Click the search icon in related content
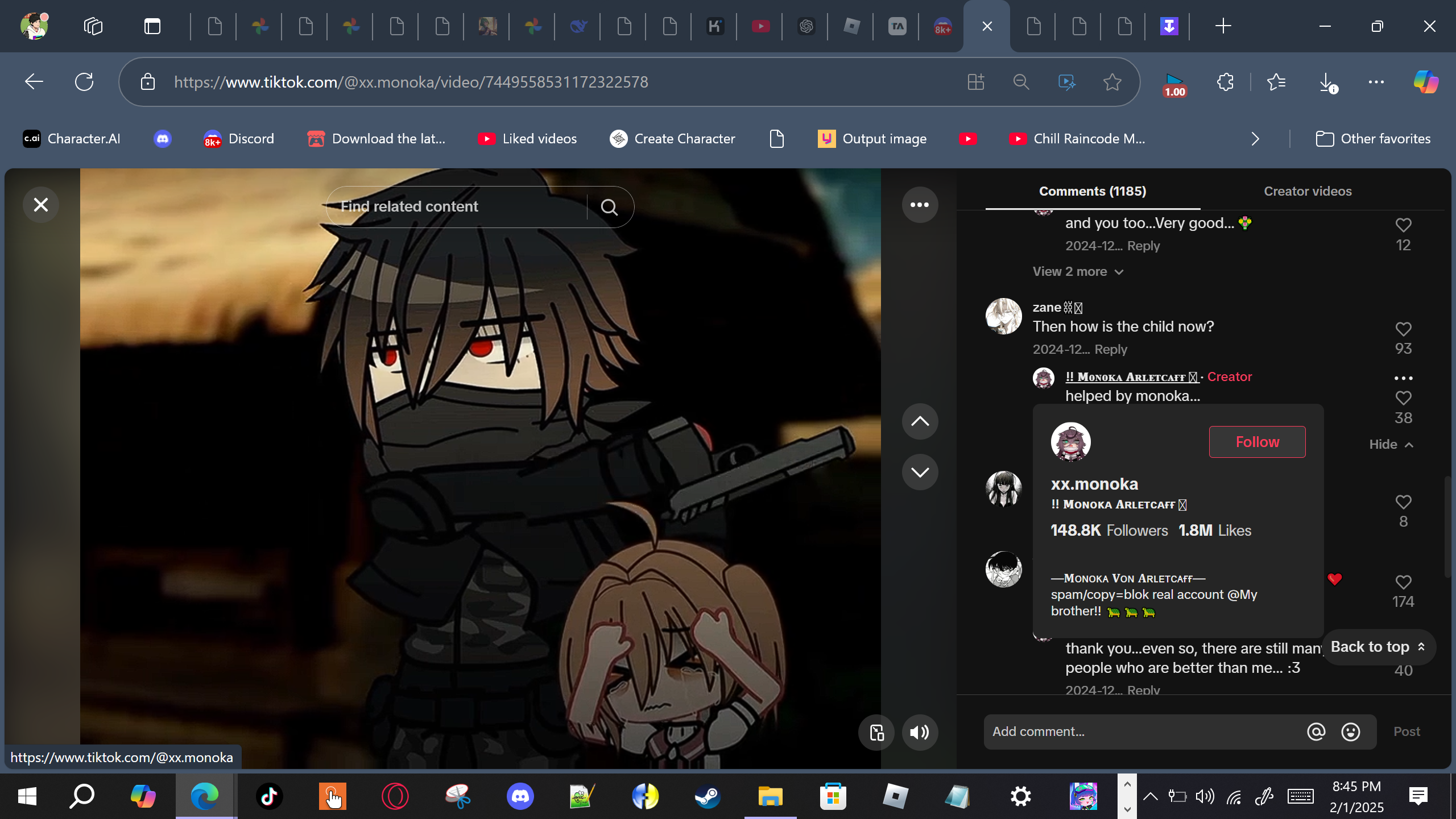Viewport: 1456px width, 819px height. [609, 207]
